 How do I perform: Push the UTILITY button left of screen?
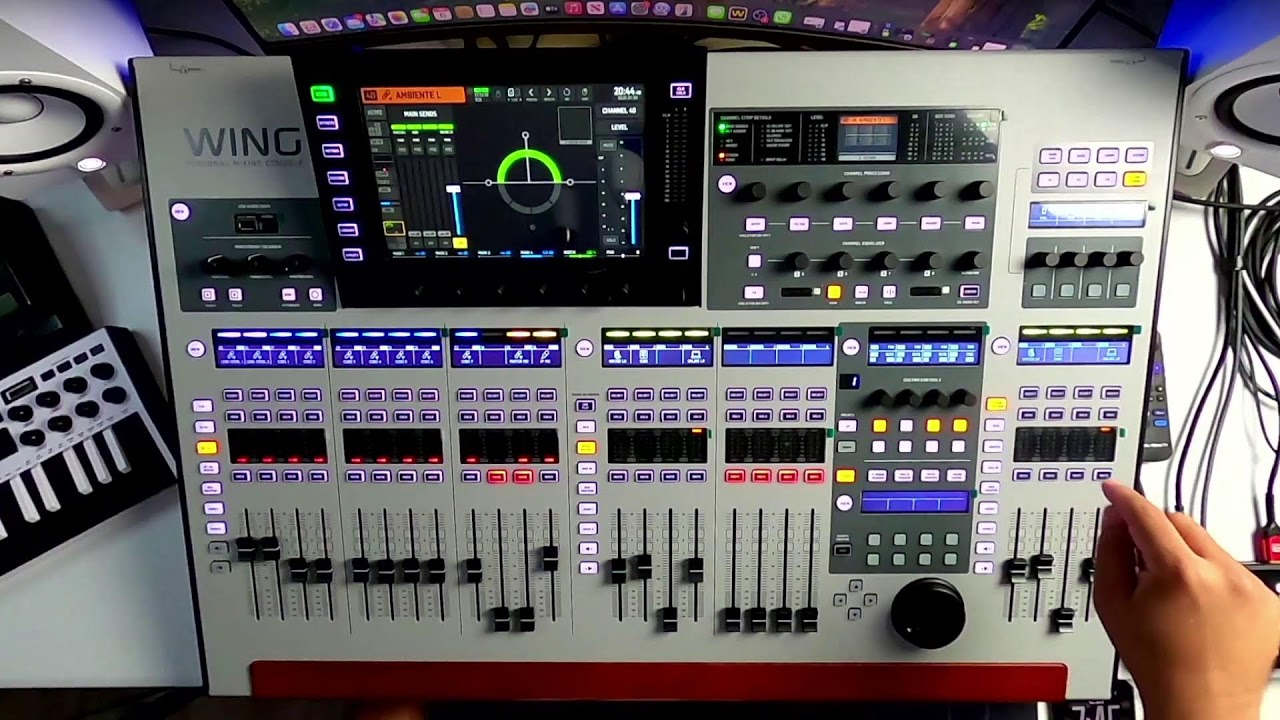pyautogui.click(x=350, y=256)
